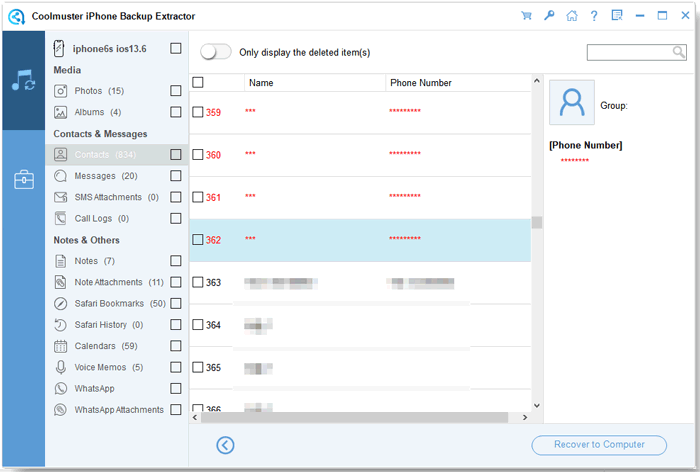Viewport: 700px width, 472px height.
Task: Open Voice Memos category
Action: coord(108,367)
